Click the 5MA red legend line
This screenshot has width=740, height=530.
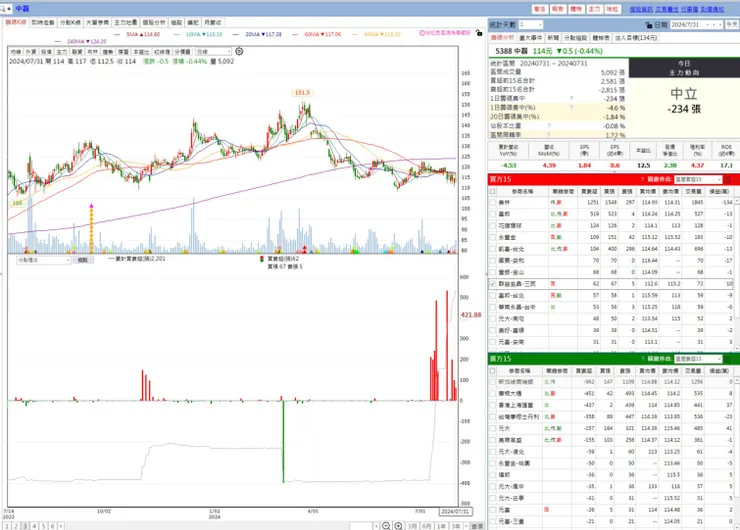(137, 34)
